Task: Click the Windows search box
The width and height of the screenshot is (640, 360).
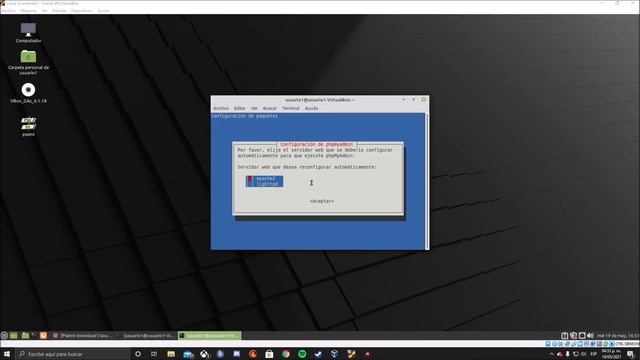Action: [73, 354]
